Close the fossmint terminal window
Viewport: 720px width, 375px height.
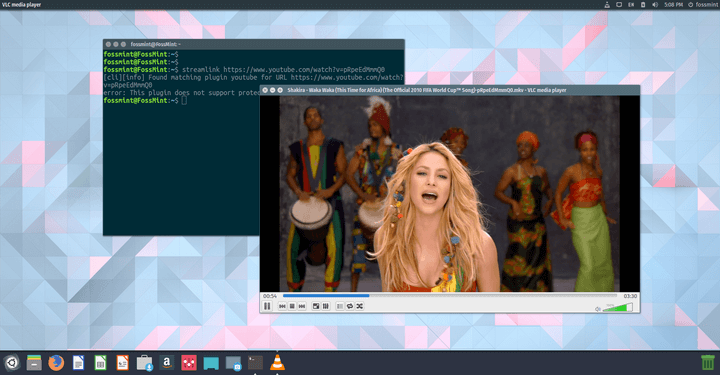(108, 44)
